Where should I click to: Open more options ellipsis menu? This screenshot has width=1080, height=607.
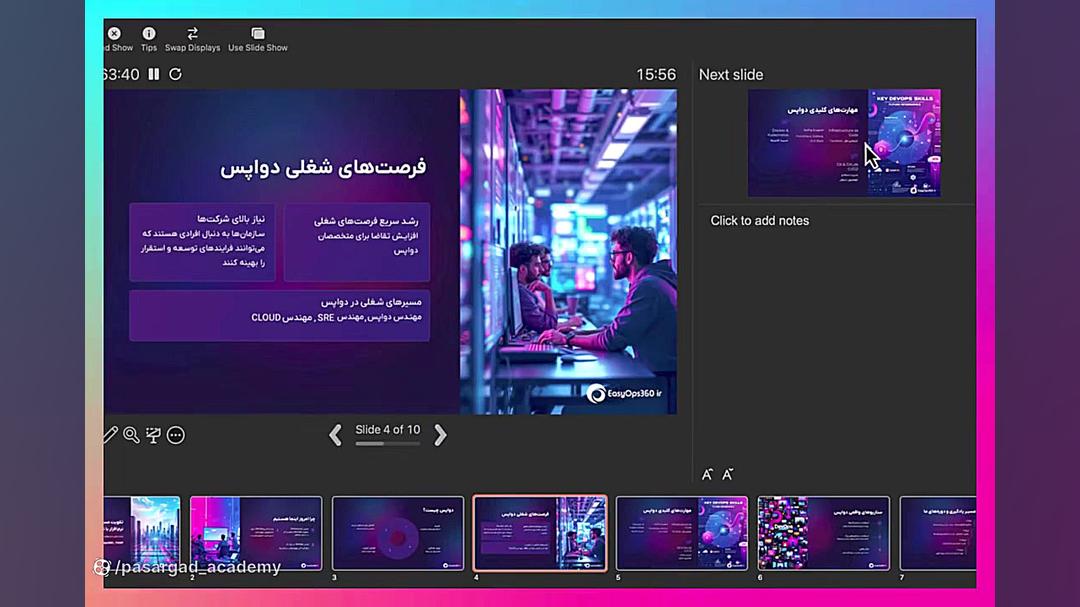pyautogui.click(x=176, y=435)
